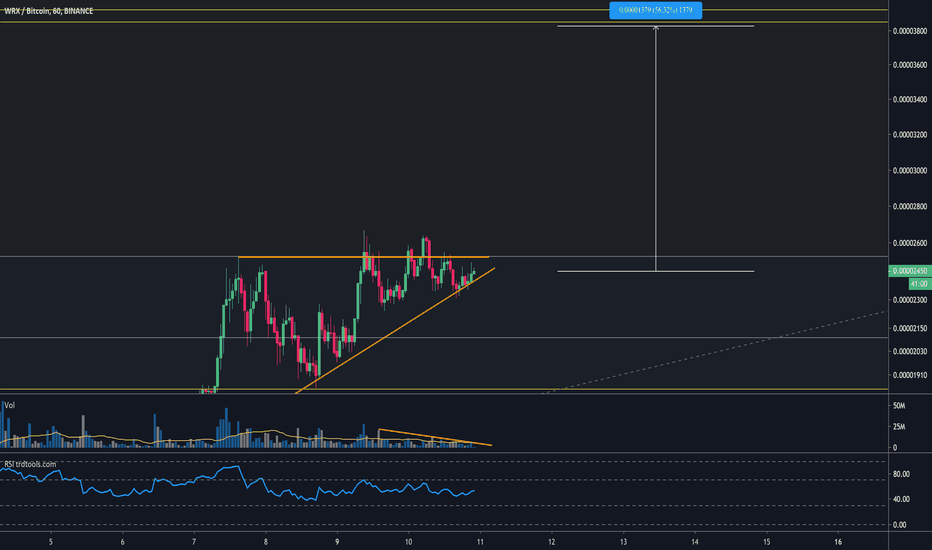Select the white vertical measurement arrow

(x=656, y=149)
